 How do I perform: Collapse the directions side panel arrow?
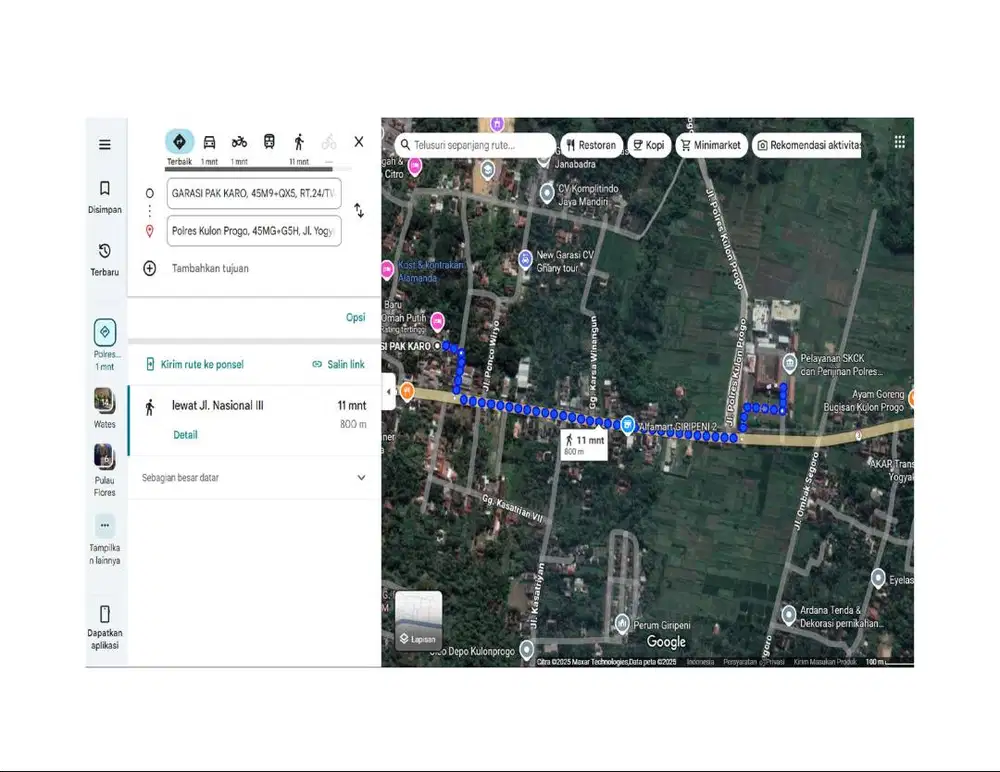pyautogui.click(x=389, y=392)
